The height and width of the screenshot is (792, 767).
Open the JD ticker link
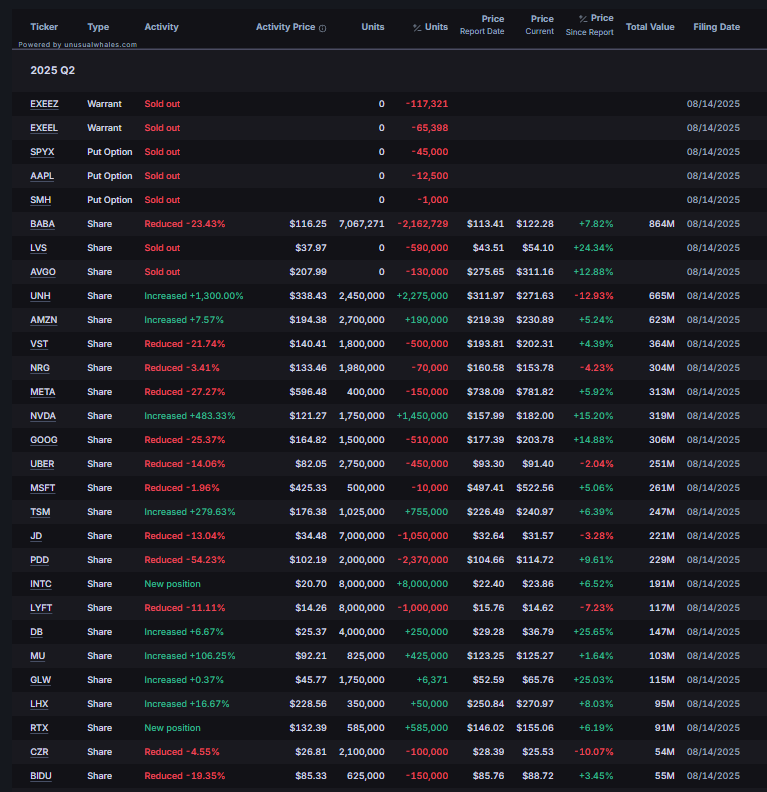pyautogui.click(x=36, y=536)
